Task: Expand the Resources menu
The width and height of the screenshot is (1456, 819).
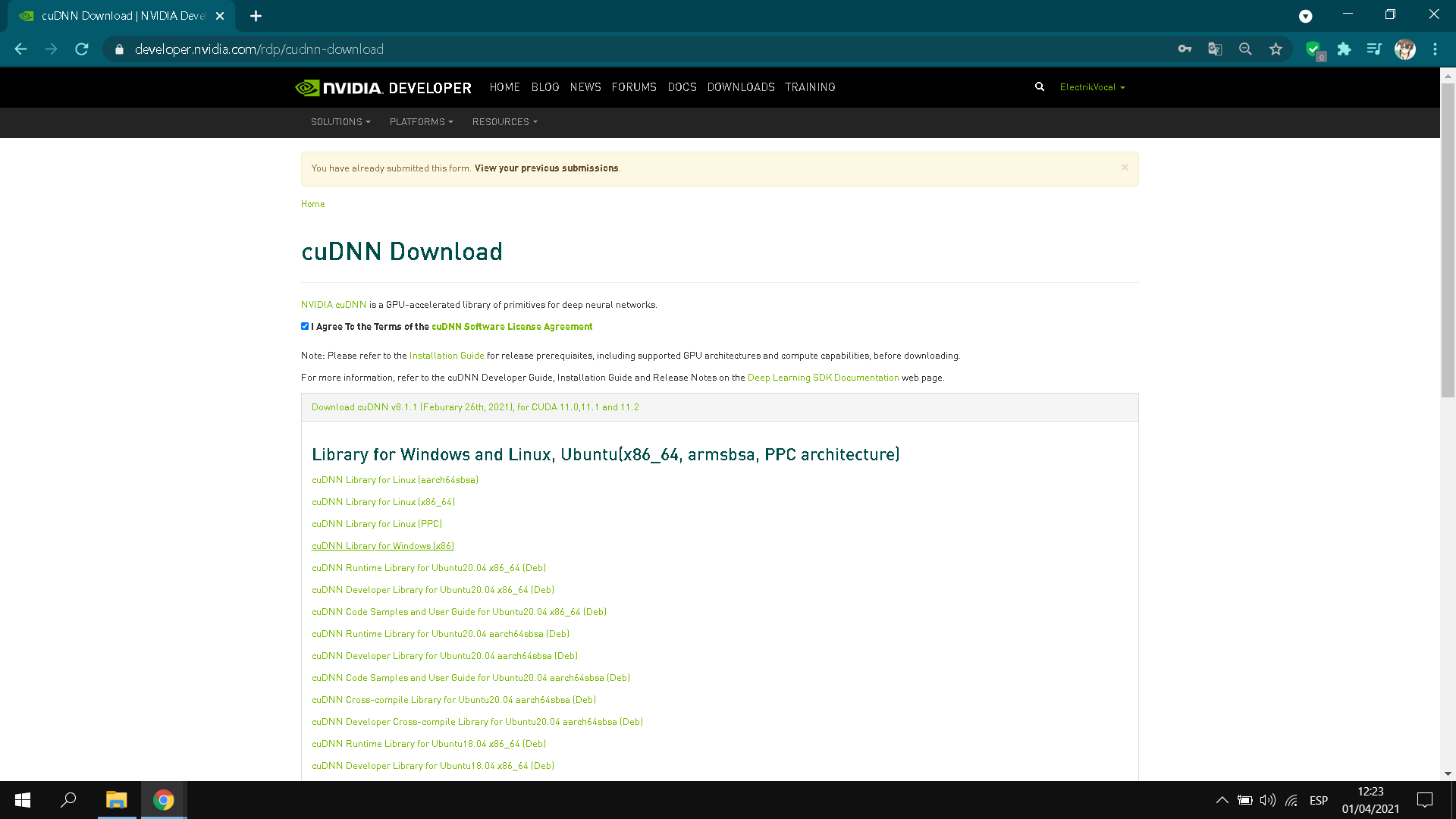Action: [x=504, y=122]
